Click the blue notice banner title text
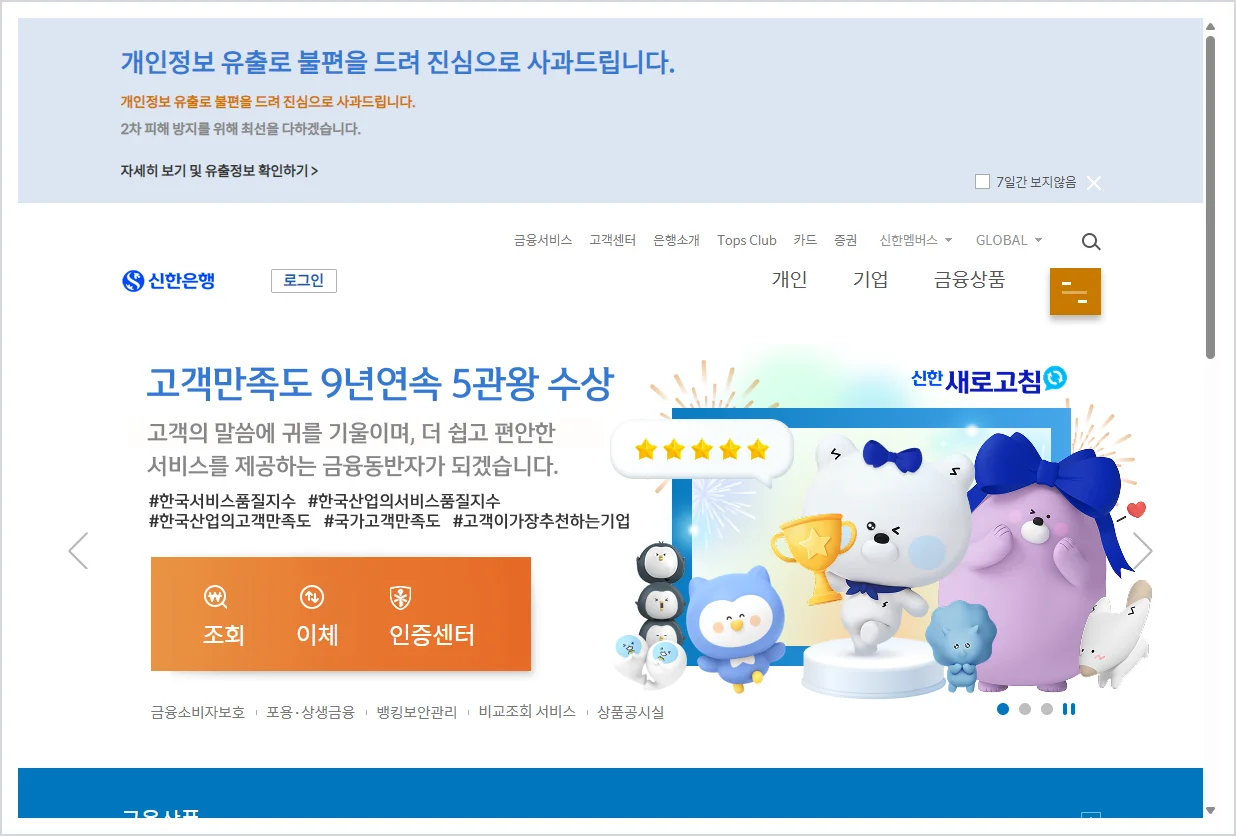 398,63
